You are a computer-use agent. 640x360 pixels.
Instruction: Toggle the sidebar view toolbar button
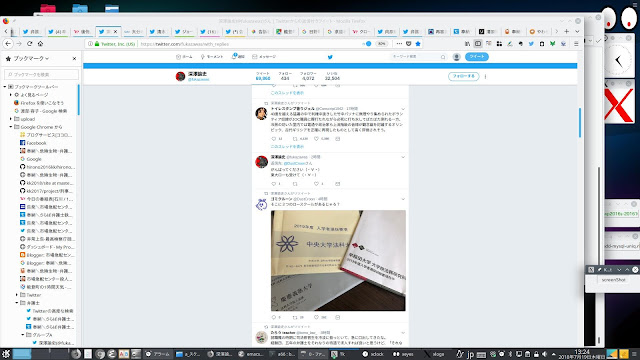tap(478, 44)
